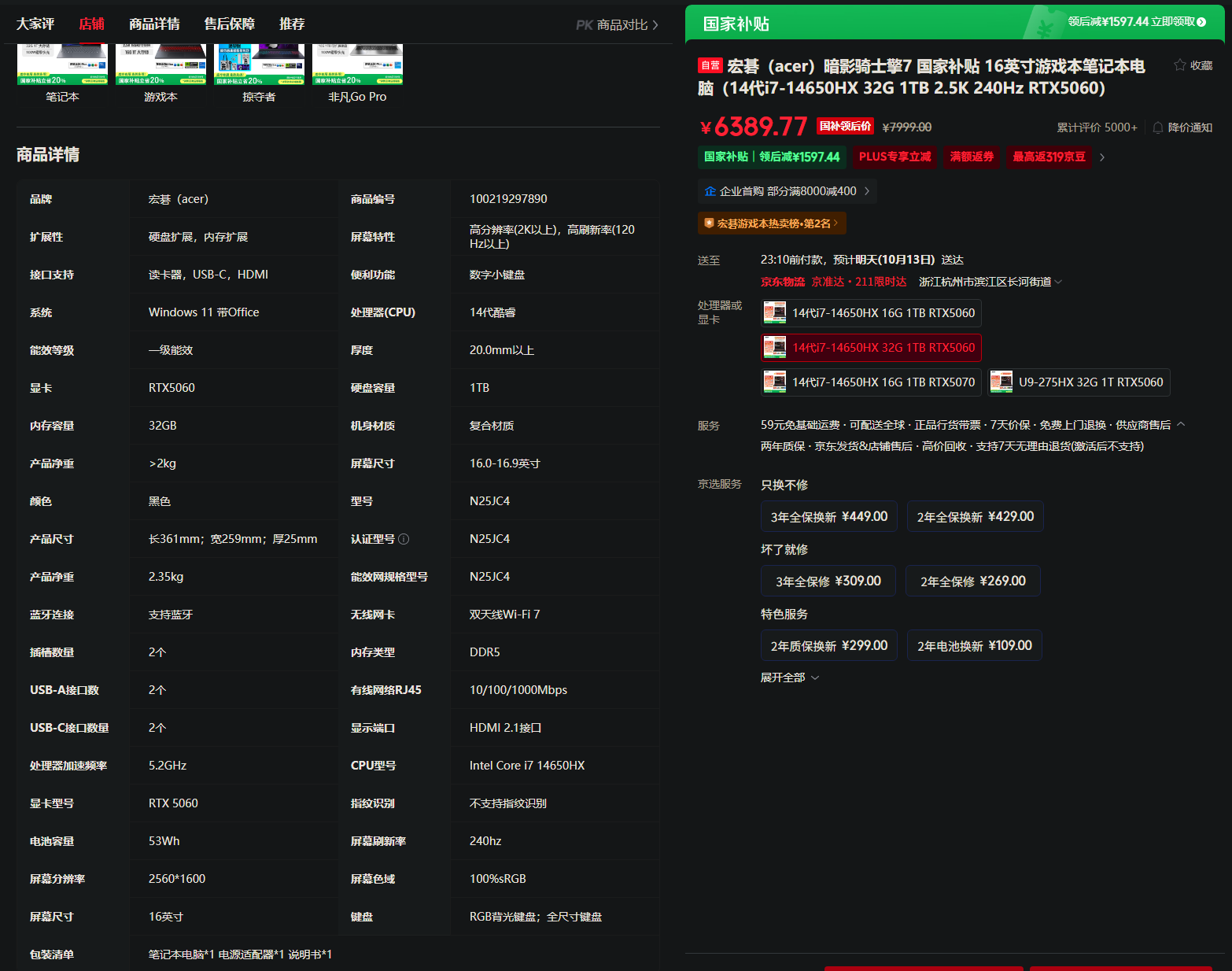
Task: Select the 16G 1TB RTX5060 configuration
Action: (872, 313)
